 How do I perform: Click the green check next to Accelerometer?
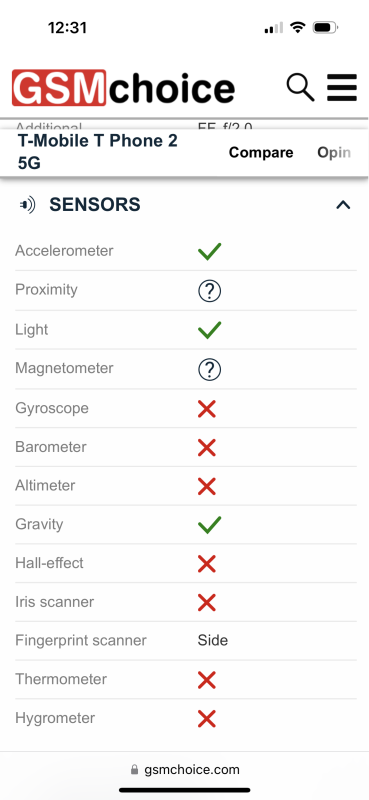coord(209,252)
